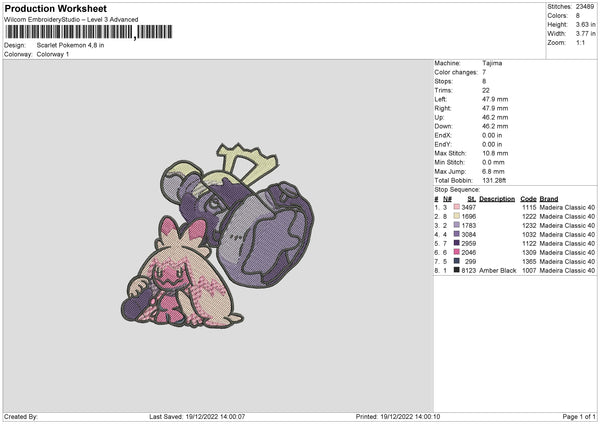Click the dark purple swatch for thread 2959
600x424 pixels.
(x=456, y=243)
